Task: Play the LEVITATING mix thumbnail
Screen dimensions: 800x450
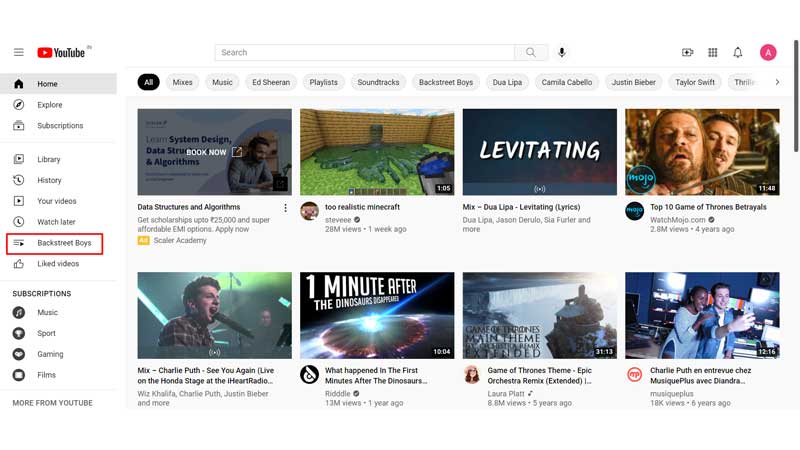Action: 540,152
